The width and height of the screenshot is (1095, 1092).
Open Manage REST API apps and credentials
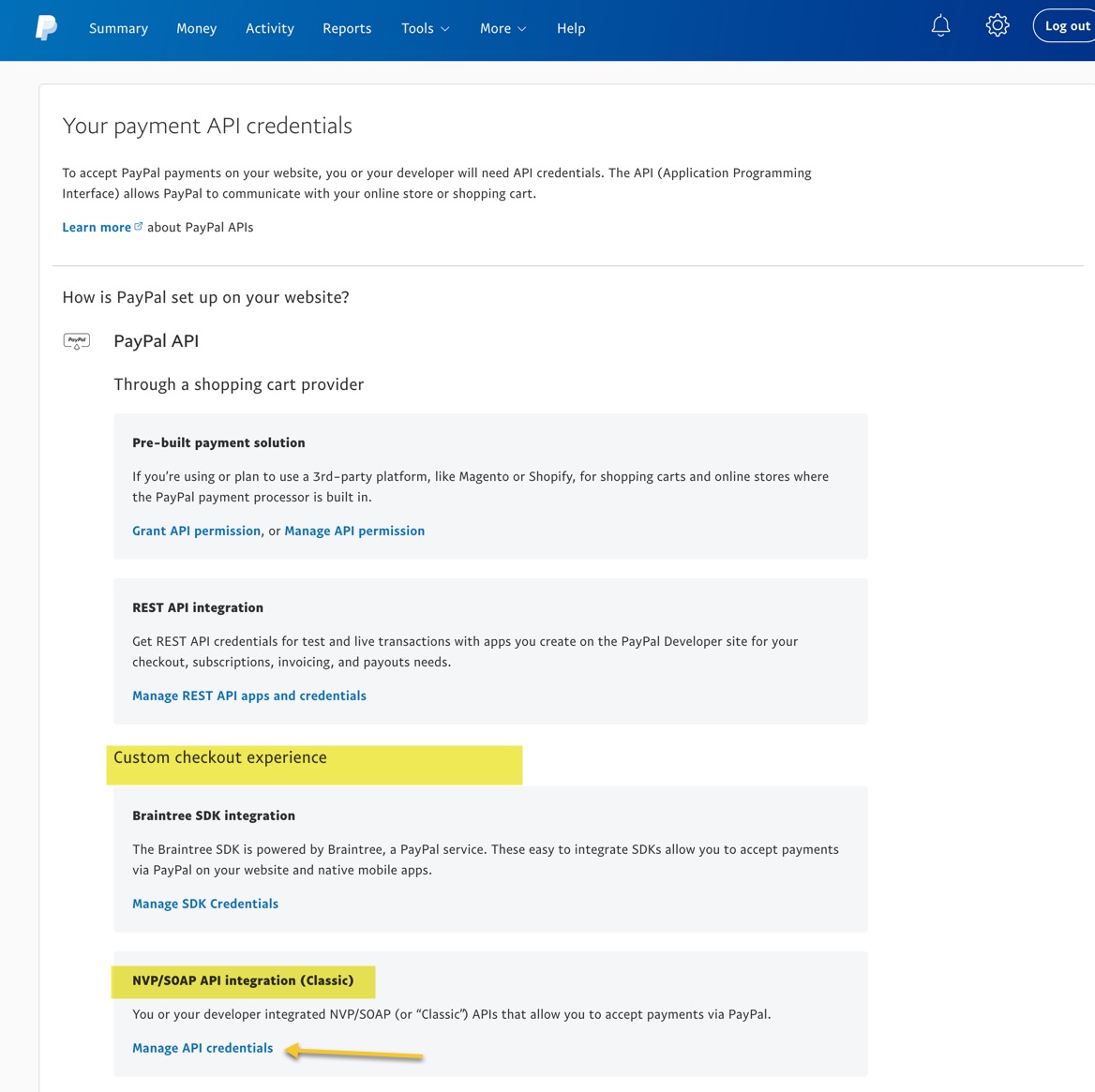point(249,696)
